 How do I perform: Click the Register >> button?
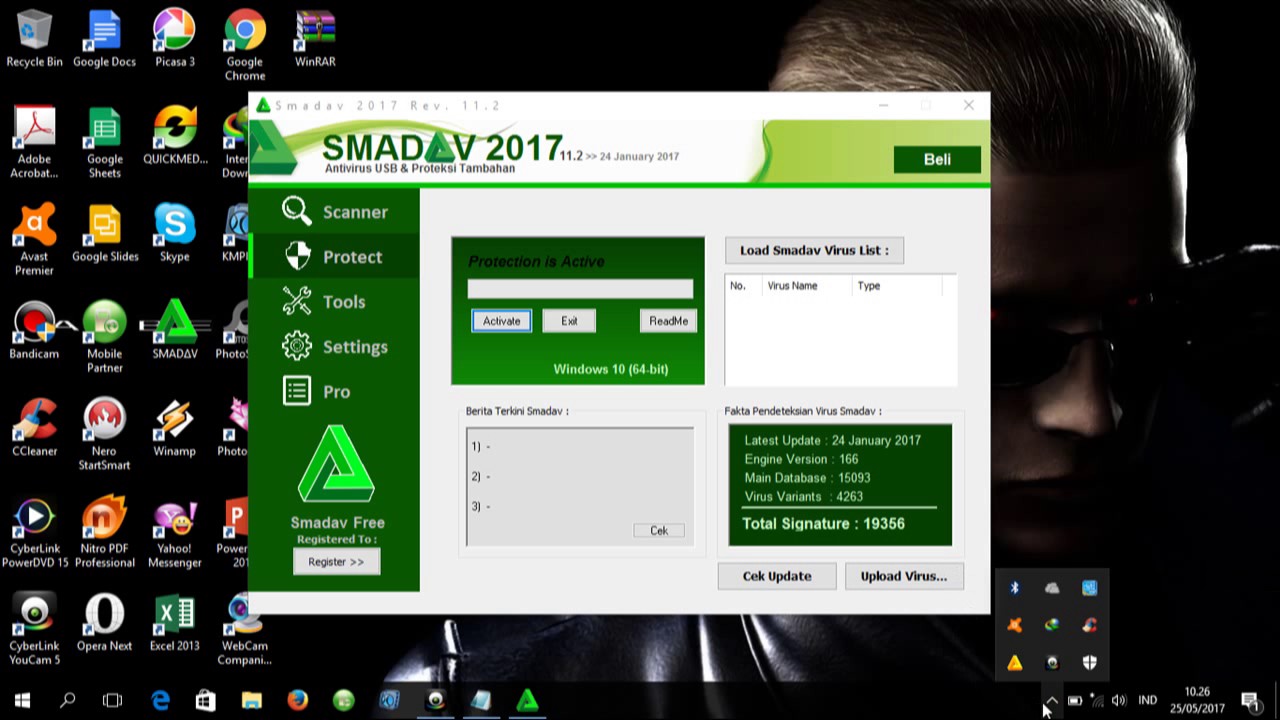point(336,562)
